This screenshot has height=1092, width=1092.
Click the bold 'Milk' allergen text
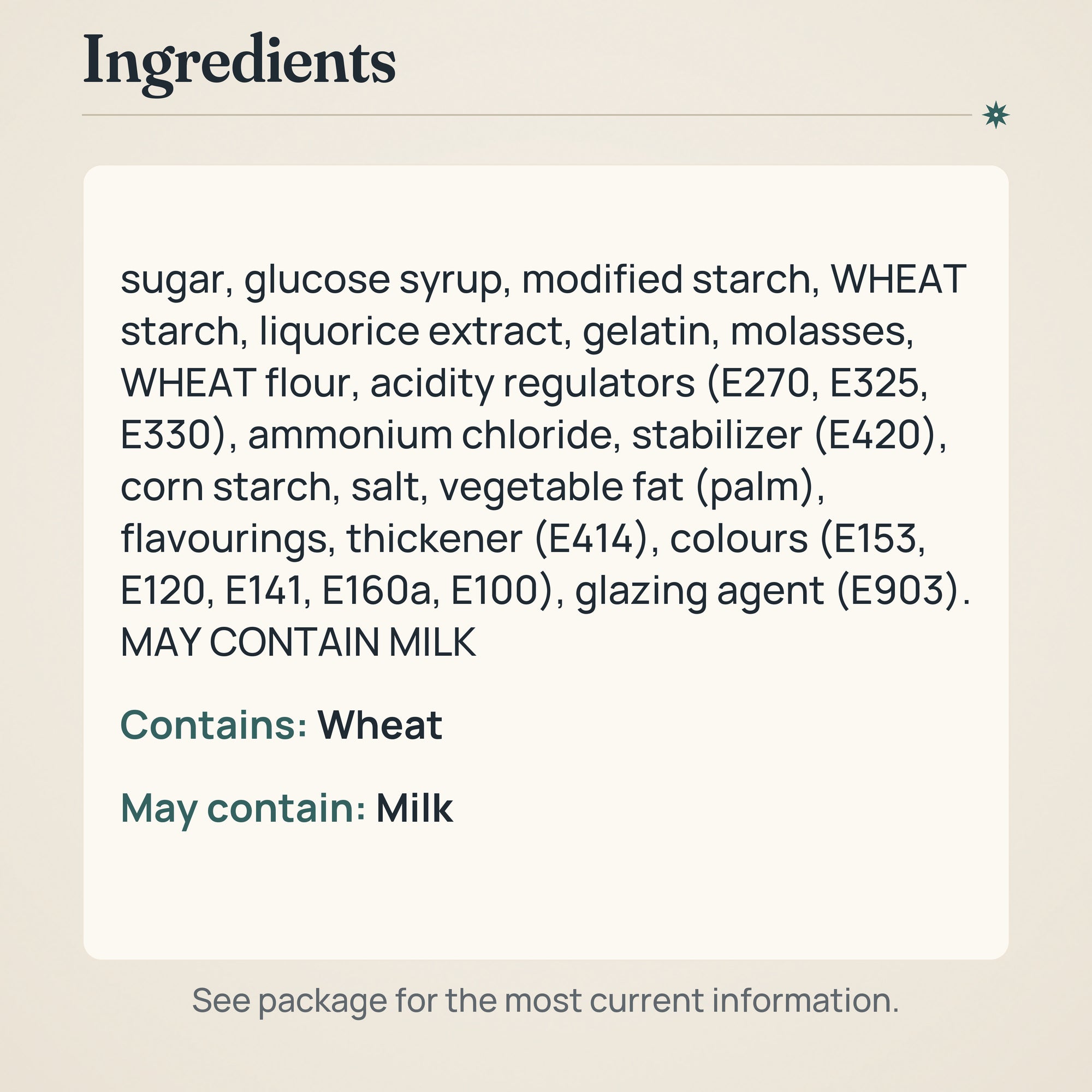pyautogui.click(x=414, y=808)
